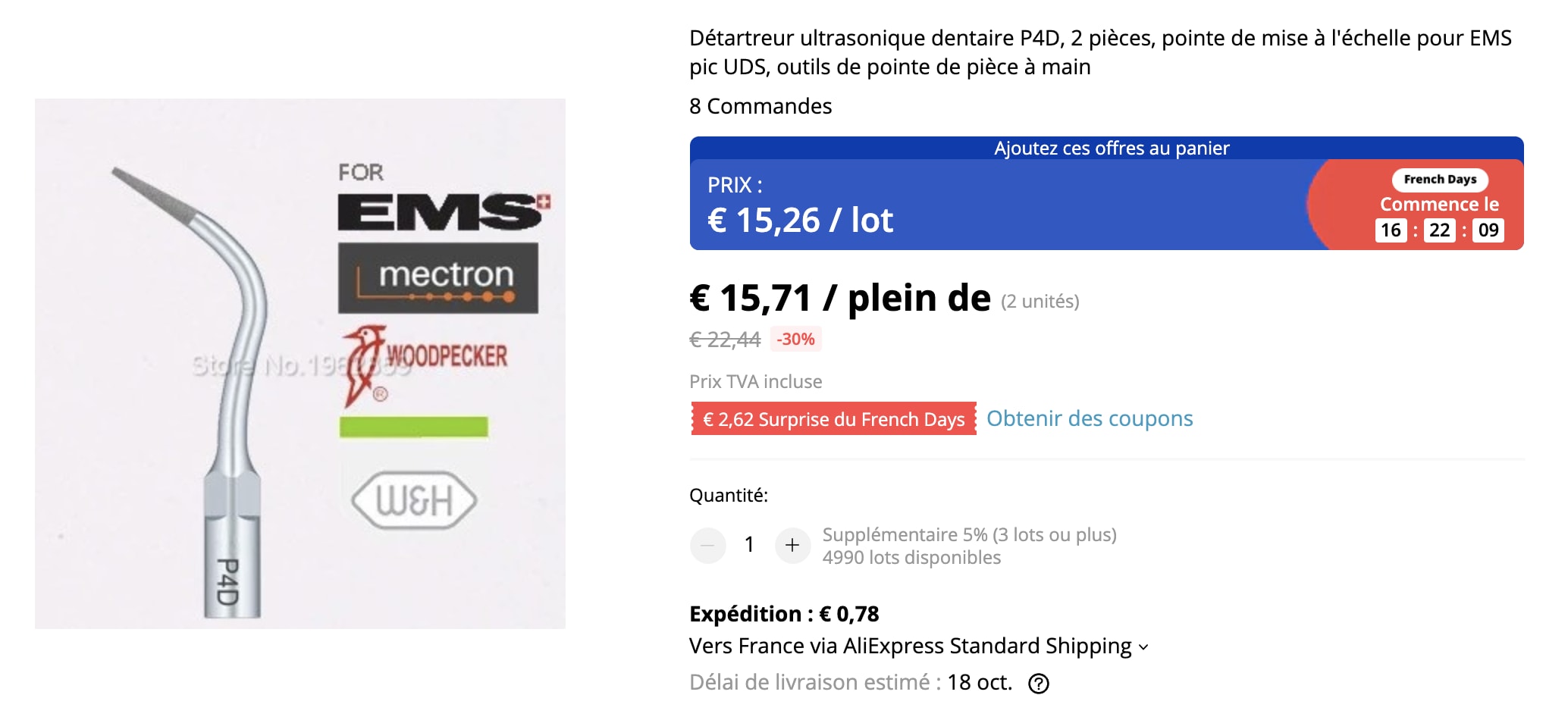Click "Ajoutez ces offres au panier" banner
The height and width of the screenshot is (720, 1568).
click(1111, 148)
